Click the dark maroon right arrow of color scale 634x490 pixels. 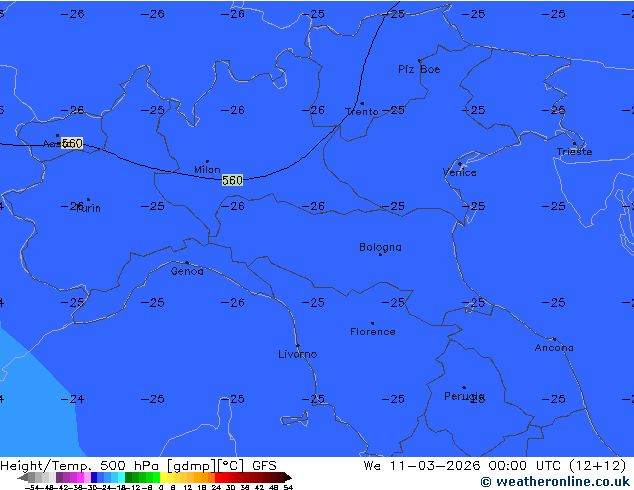288,477
